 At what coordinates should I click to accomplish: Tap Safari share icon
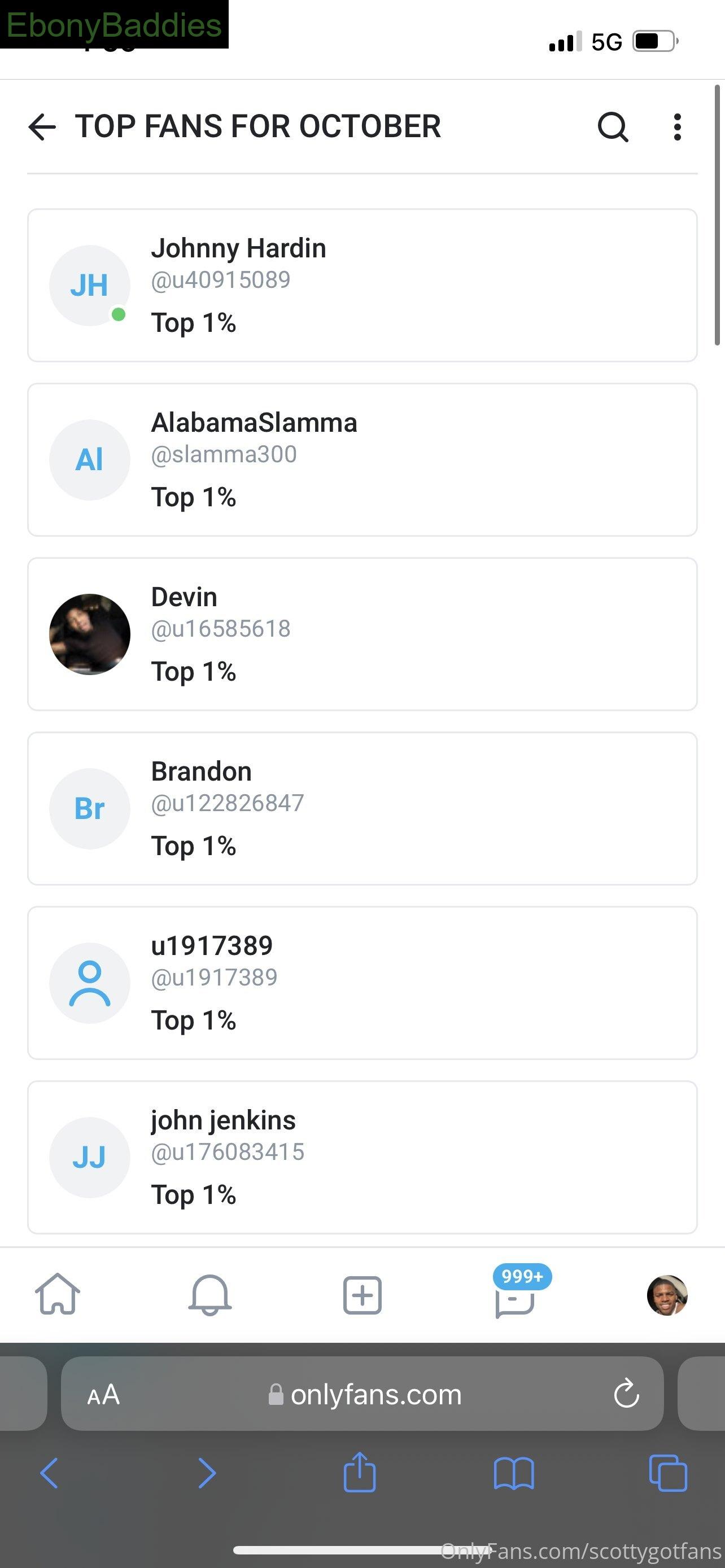pos(360,1472)
